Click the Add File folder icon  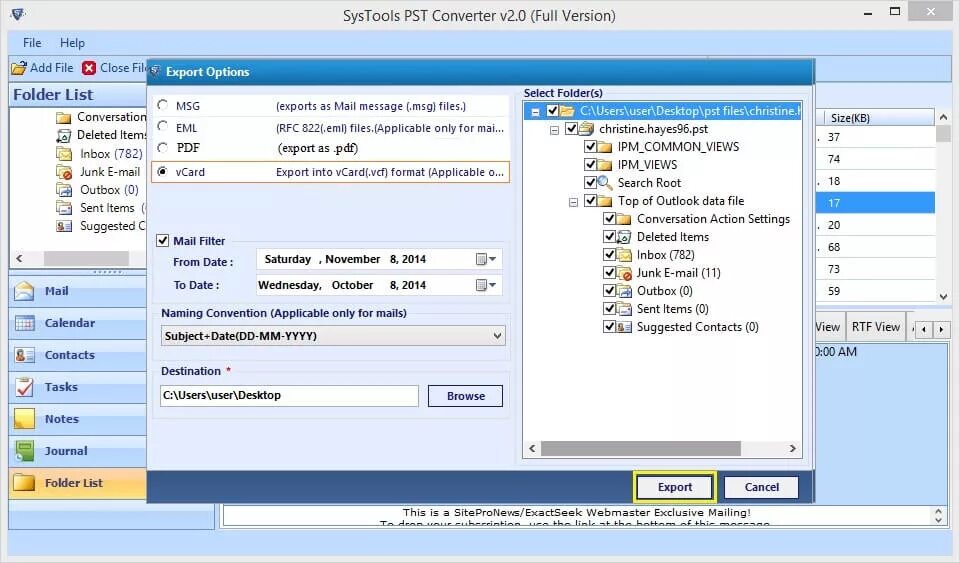(x=19, y=68)
